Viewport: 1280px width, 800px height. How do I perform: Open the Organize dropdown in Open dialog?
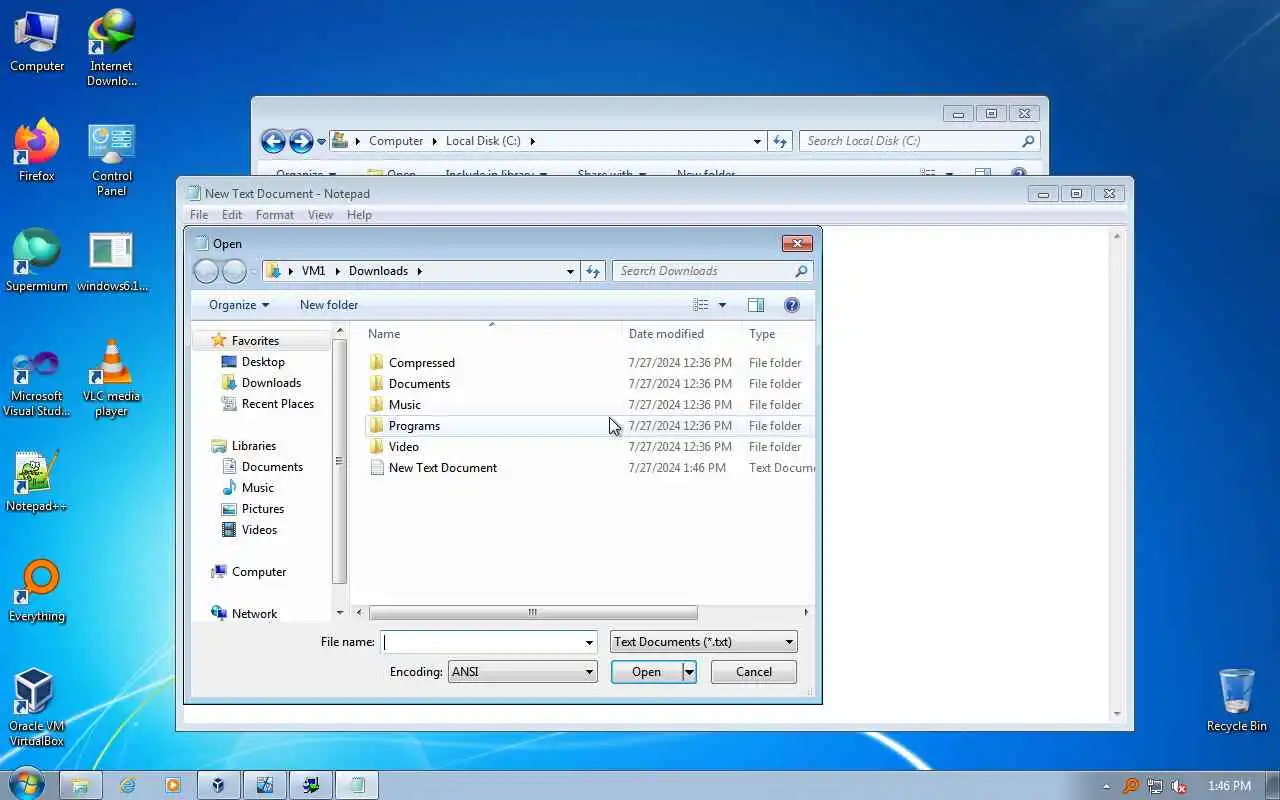click(239, 305)
